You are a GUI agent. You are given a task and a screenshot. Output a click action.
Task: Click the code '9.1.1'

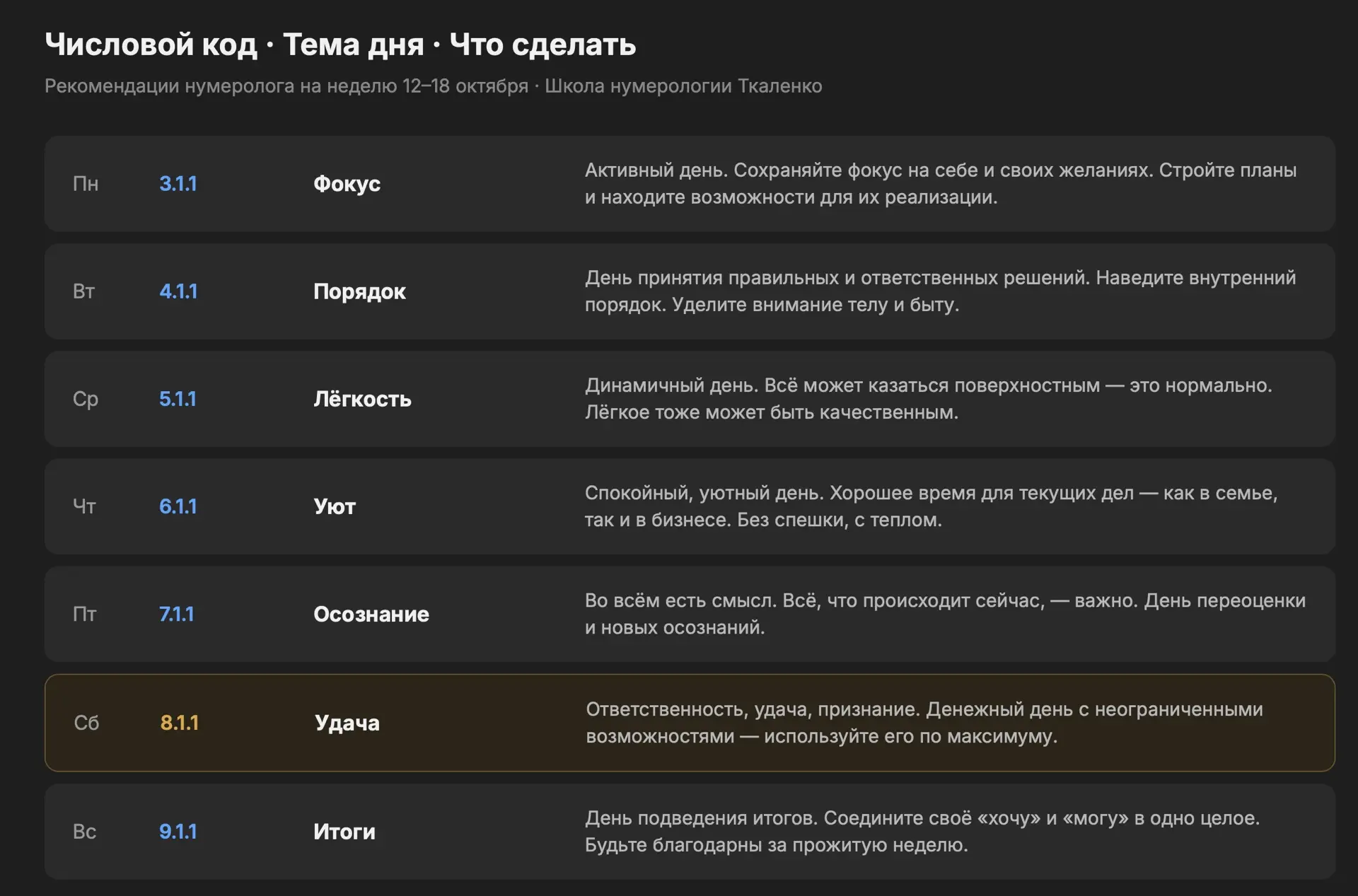pos(178,832)
